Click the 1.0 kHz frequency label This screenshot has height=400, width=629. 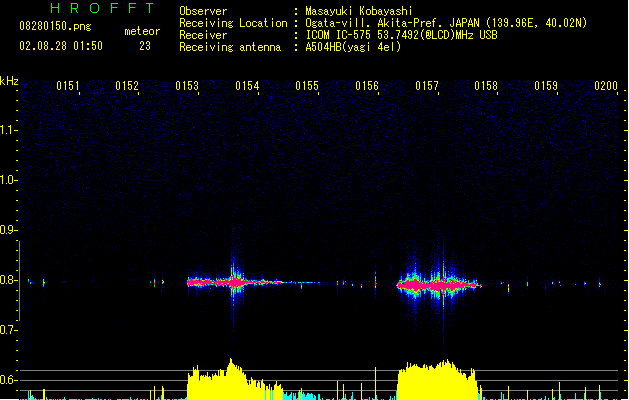(x=8, y=180)
